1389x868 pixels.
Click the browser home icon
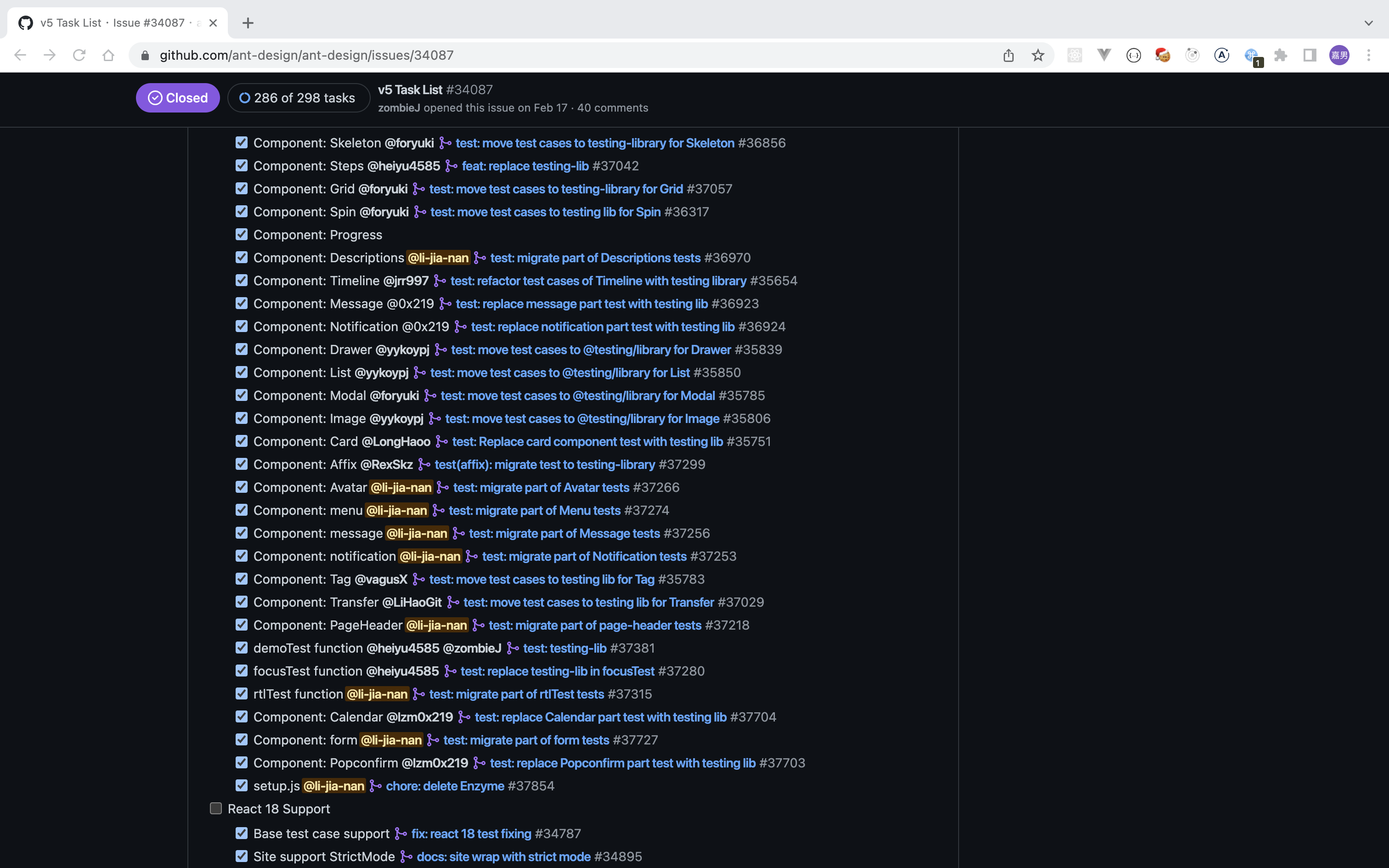[109, 55]
